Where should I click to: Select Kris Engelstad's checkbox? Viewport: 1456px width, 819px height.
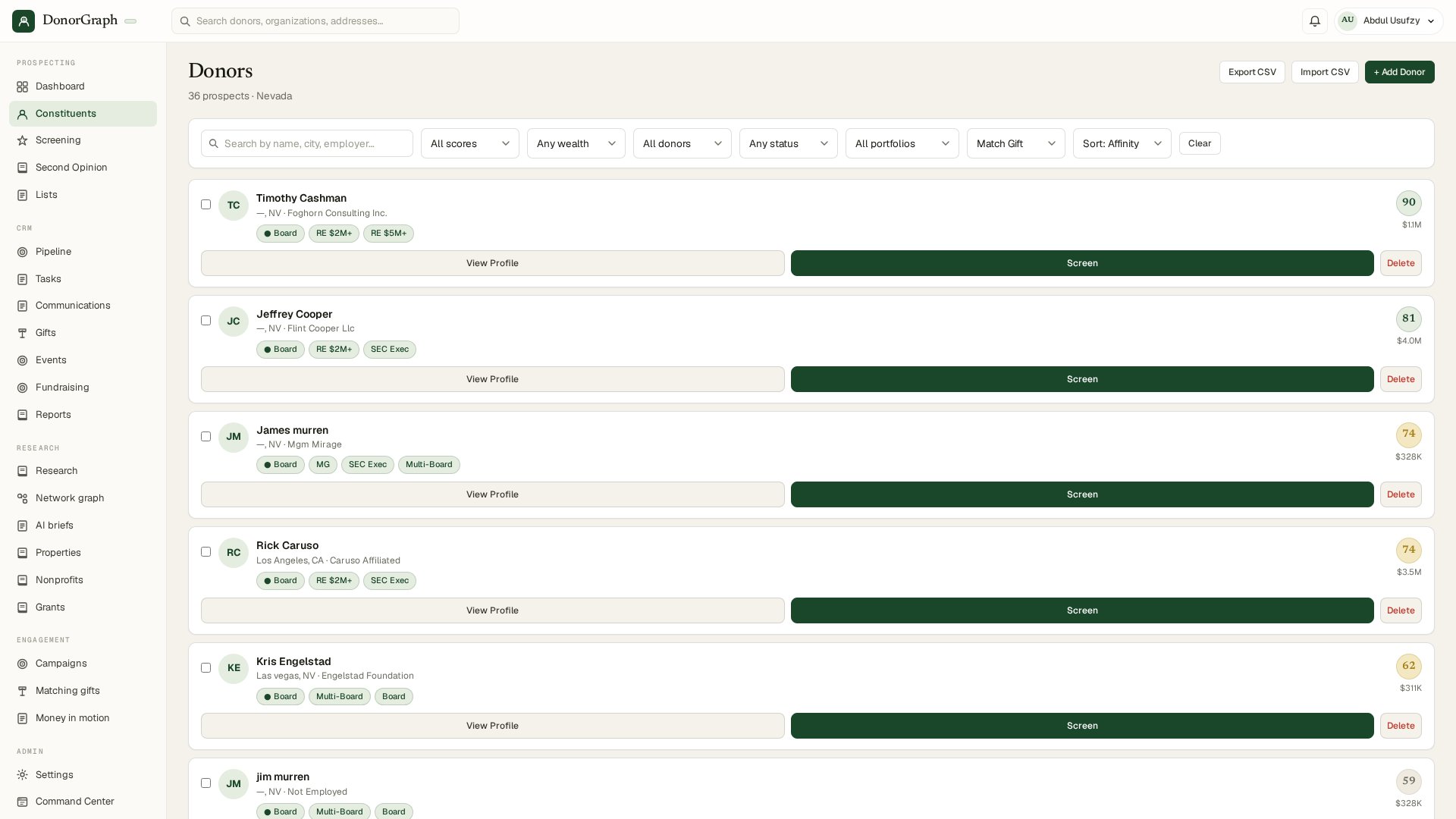click(x=206, y=667)
